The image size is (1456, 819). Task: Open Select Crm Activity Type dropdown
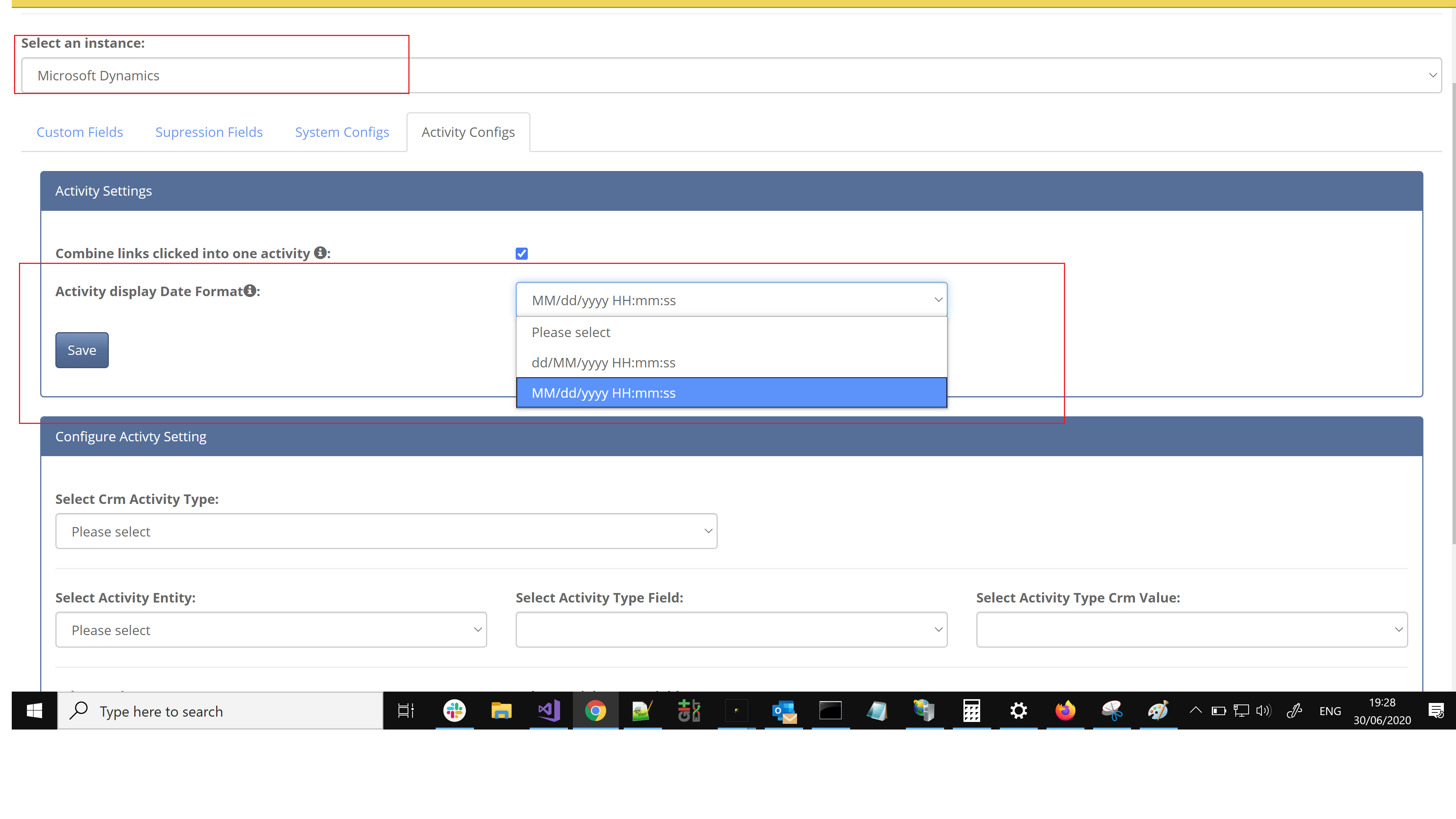coord(387,531)
